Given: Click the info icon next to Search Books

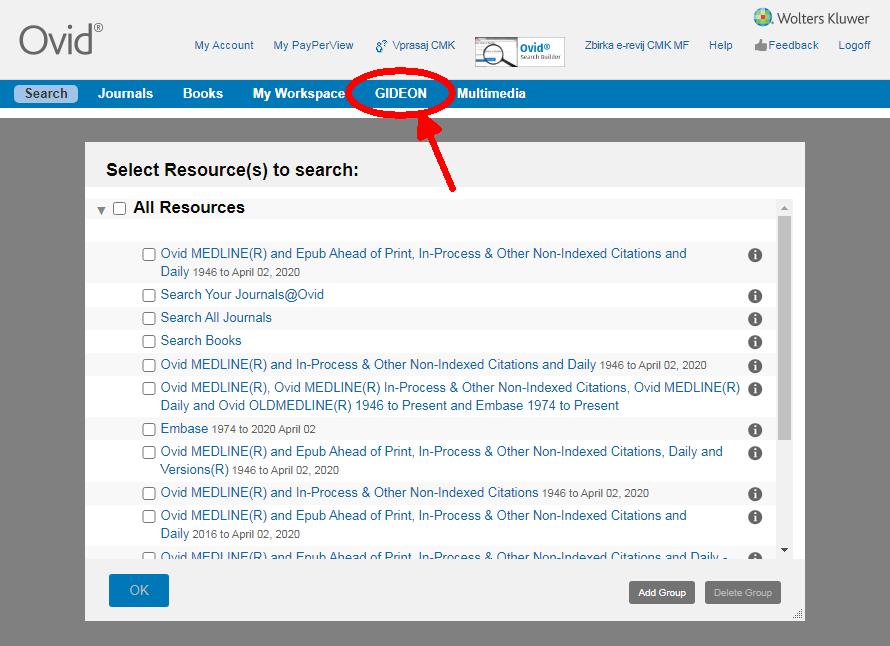Looking at the screenshot, I should [x=755, y=342].
